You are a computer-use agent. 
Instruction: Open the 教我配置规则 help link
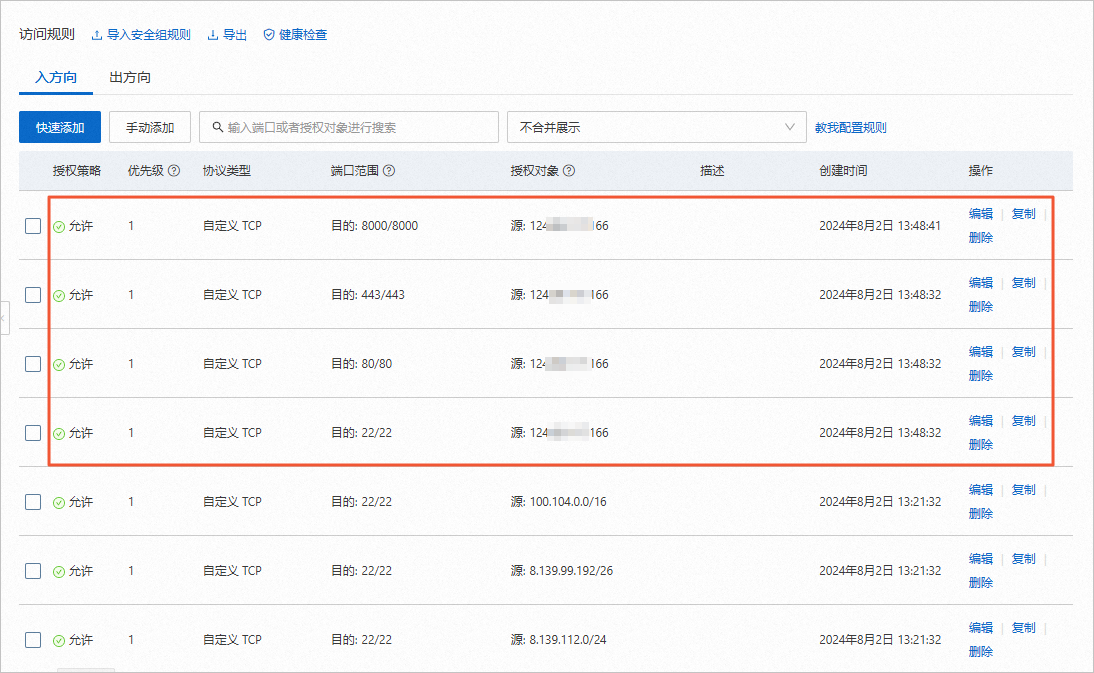click(x=850, y=128)
